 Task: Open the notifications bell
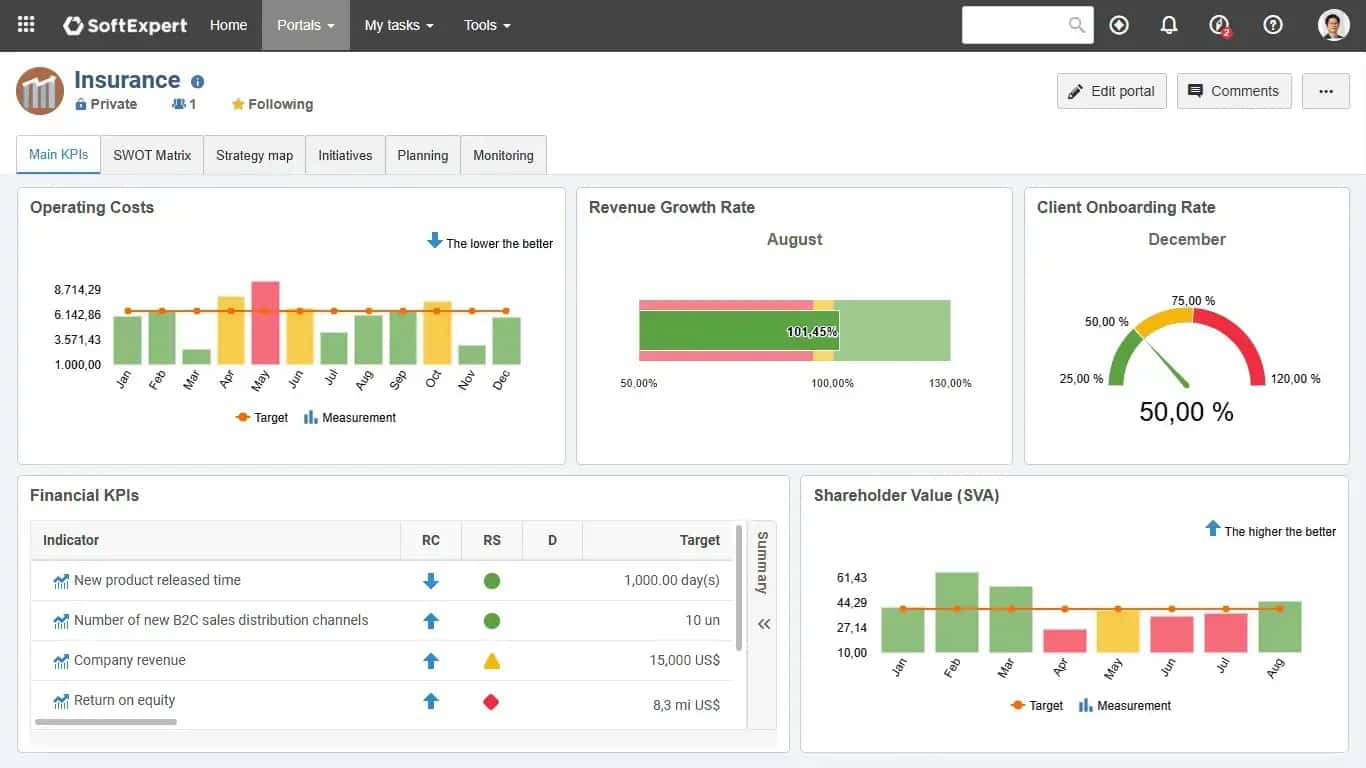tap(1169, 25)
